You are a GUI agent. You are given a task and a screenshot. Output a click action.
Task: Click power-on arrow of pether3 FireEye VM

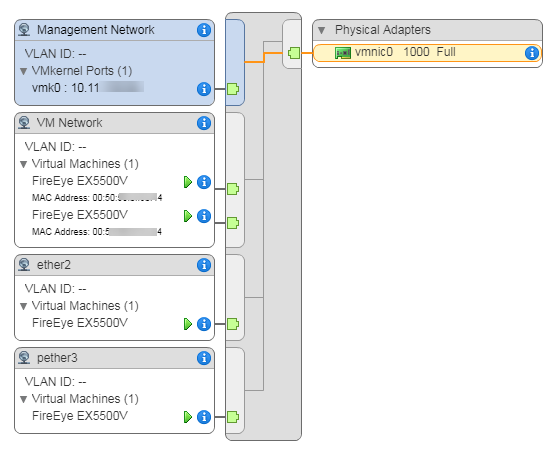coord(188,417)
